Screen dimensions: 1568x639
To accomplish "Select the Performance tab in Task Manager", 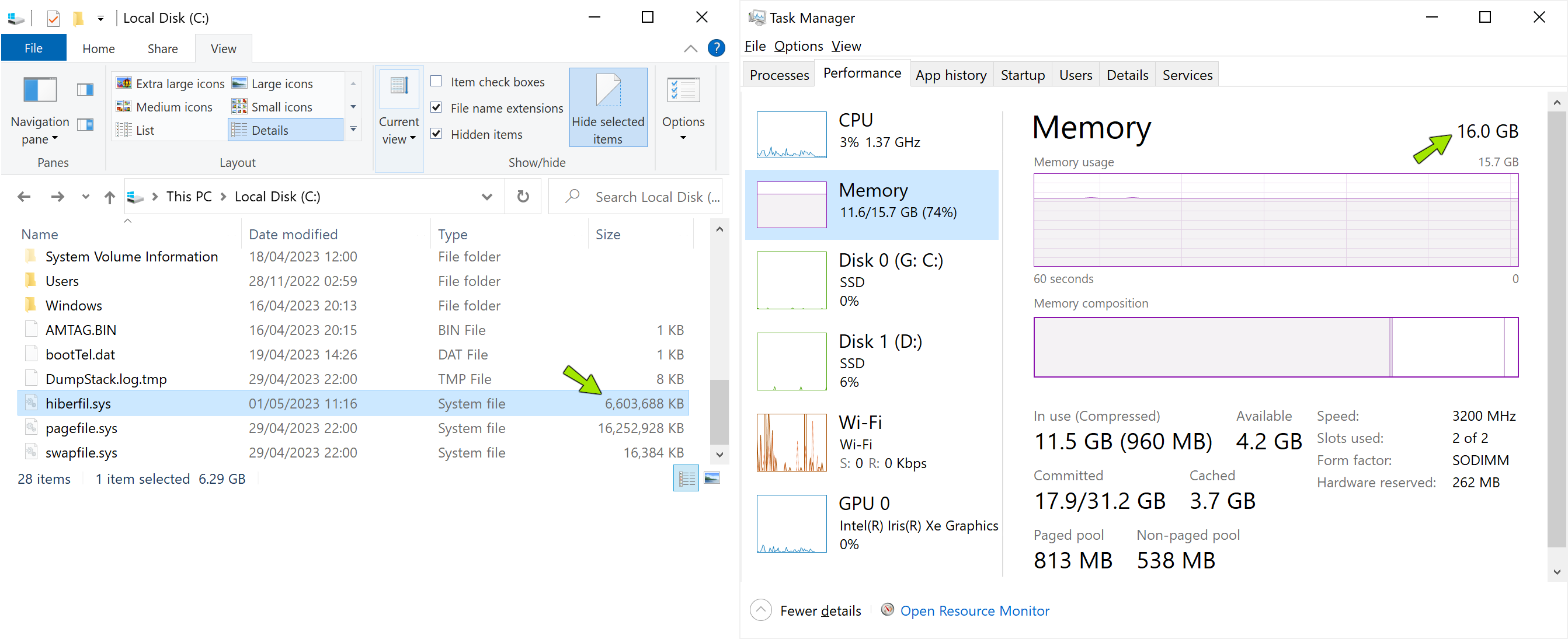I will point(862,75).
